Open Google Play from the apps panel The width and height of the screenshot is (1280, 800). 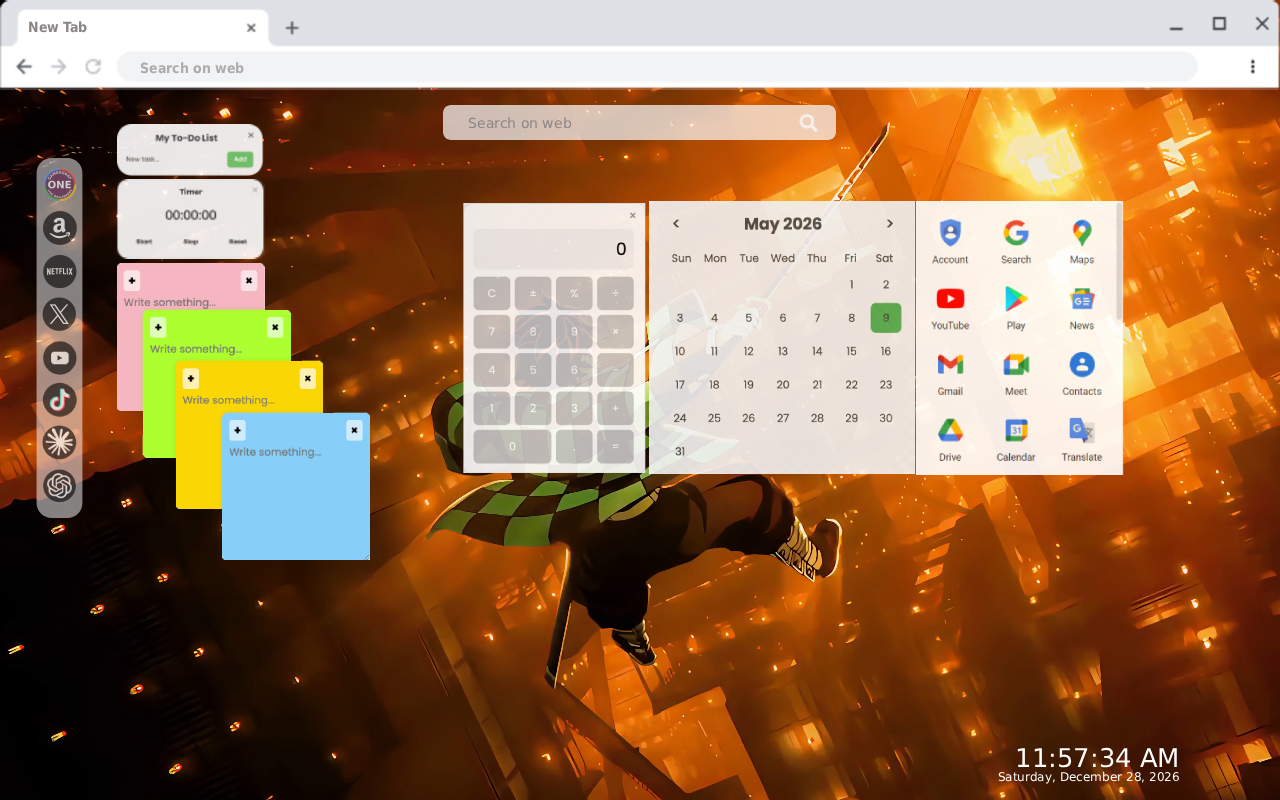click(x=1016, y=307)
